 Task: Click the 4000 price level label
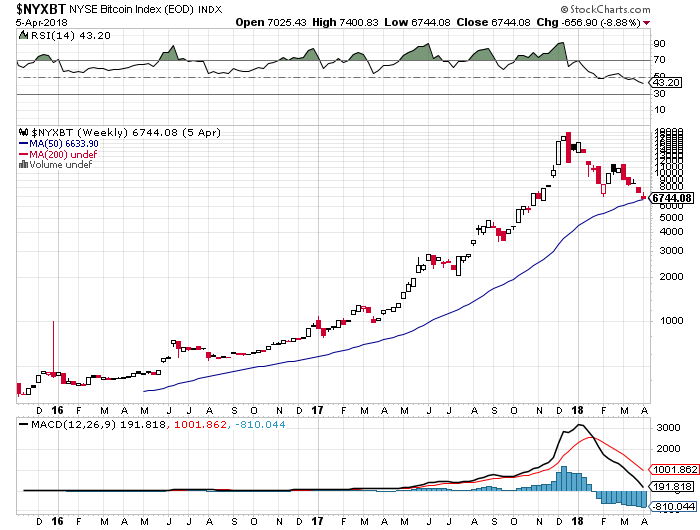pyautogui.click(x=671, y=232)
